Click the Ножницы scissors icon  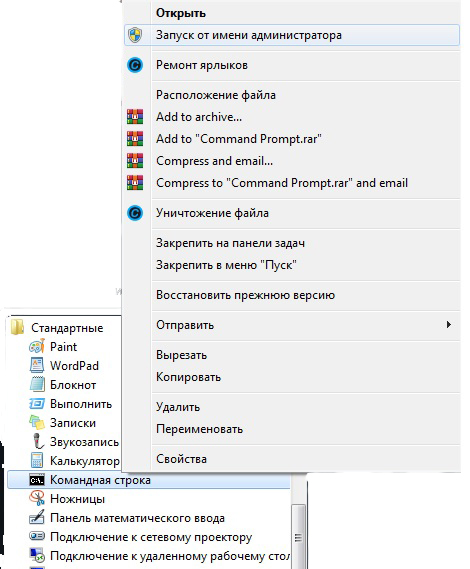pos(37,499)
